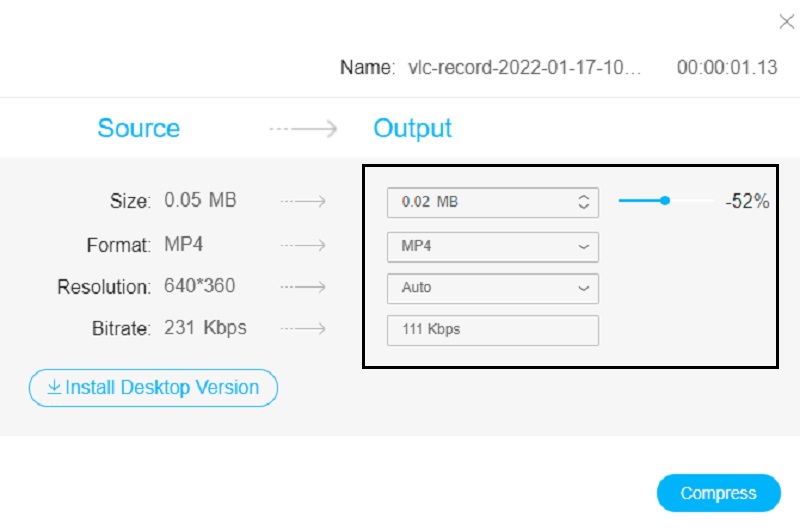Image resolution: width=800 pixels, height=530 pixels.
Task: Select the Source heading
Action: click(x=138, y=129)
